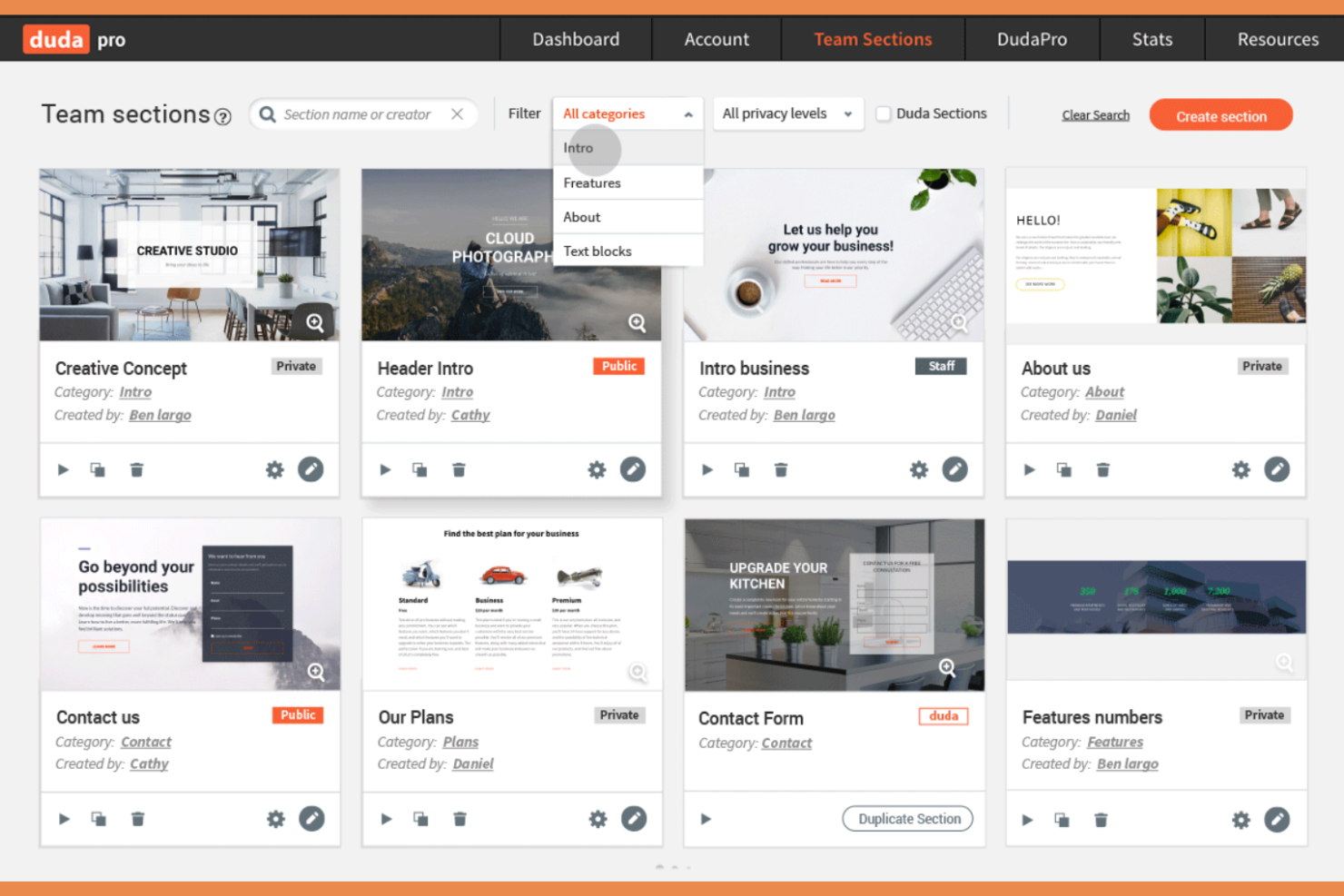The image size is (1344, 896).
Task: Choose About from category list
Action: coord(628,217)
